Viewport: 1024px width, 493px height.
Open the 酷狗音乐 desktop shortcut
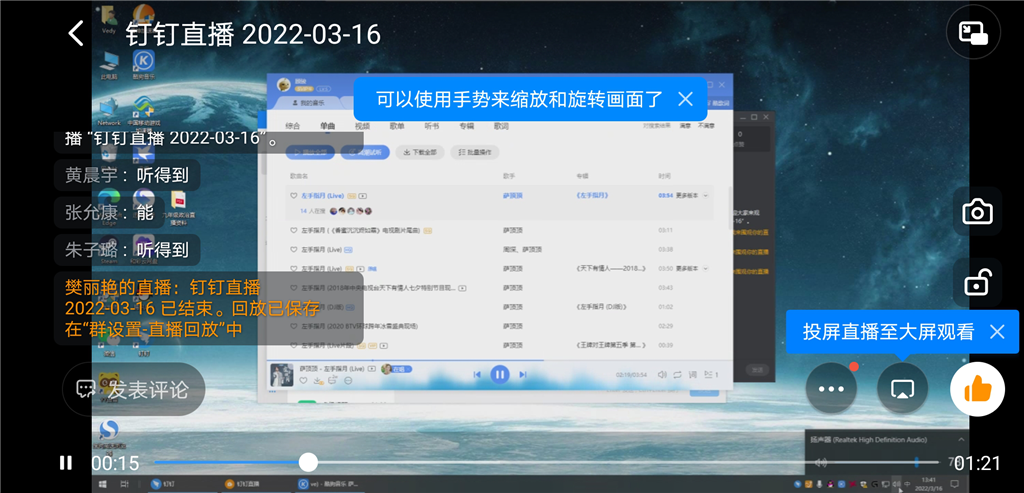click(144, 65)
